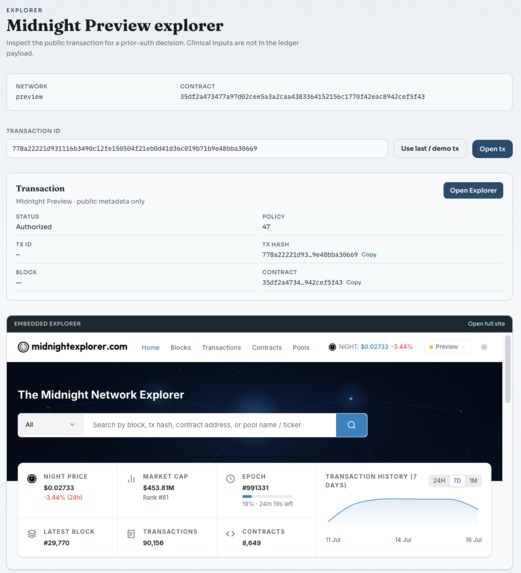Click the EPOCH clock icon
Image resolution: width=521 pixels, height=573 pixels.
coord(230,479)
